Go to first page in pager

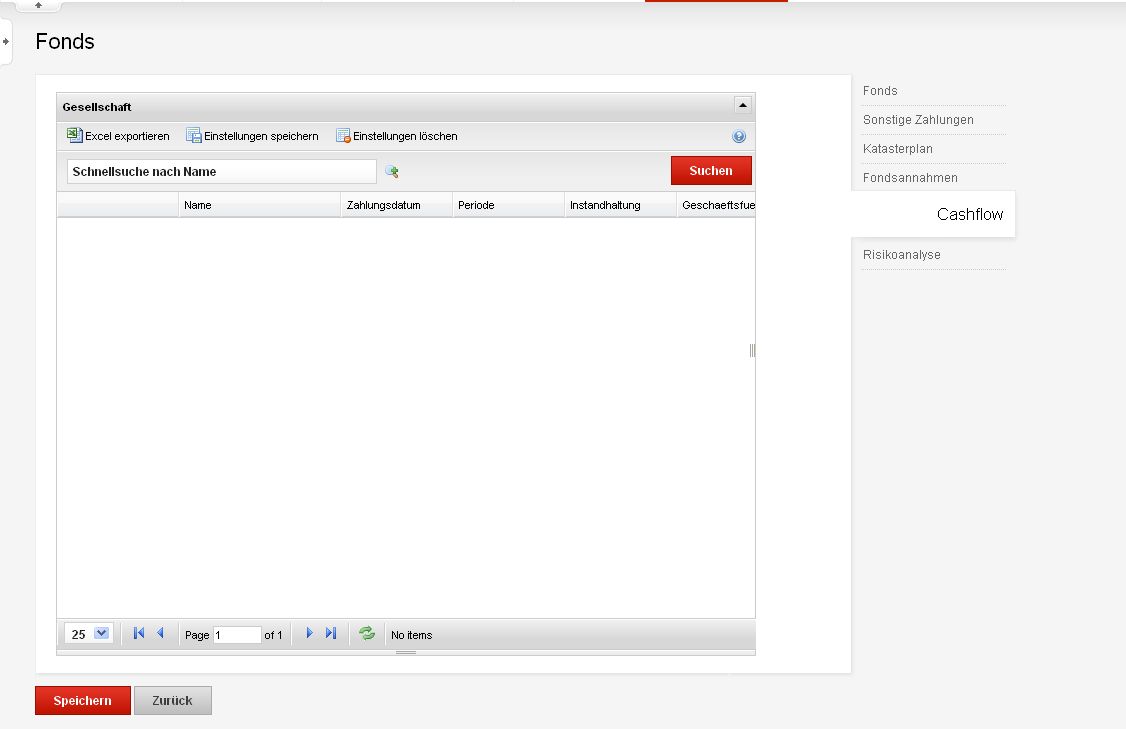pos(139,633)
